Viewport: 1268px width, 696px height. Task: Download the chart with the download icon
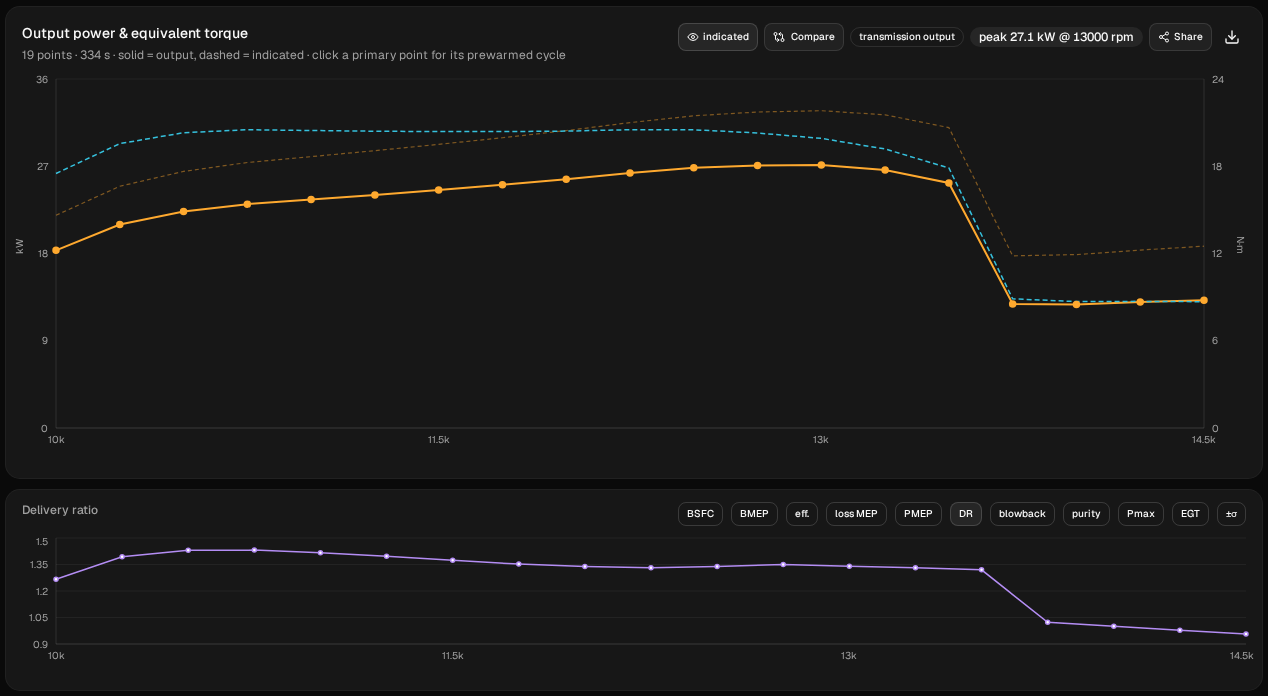click(1232, 37)
